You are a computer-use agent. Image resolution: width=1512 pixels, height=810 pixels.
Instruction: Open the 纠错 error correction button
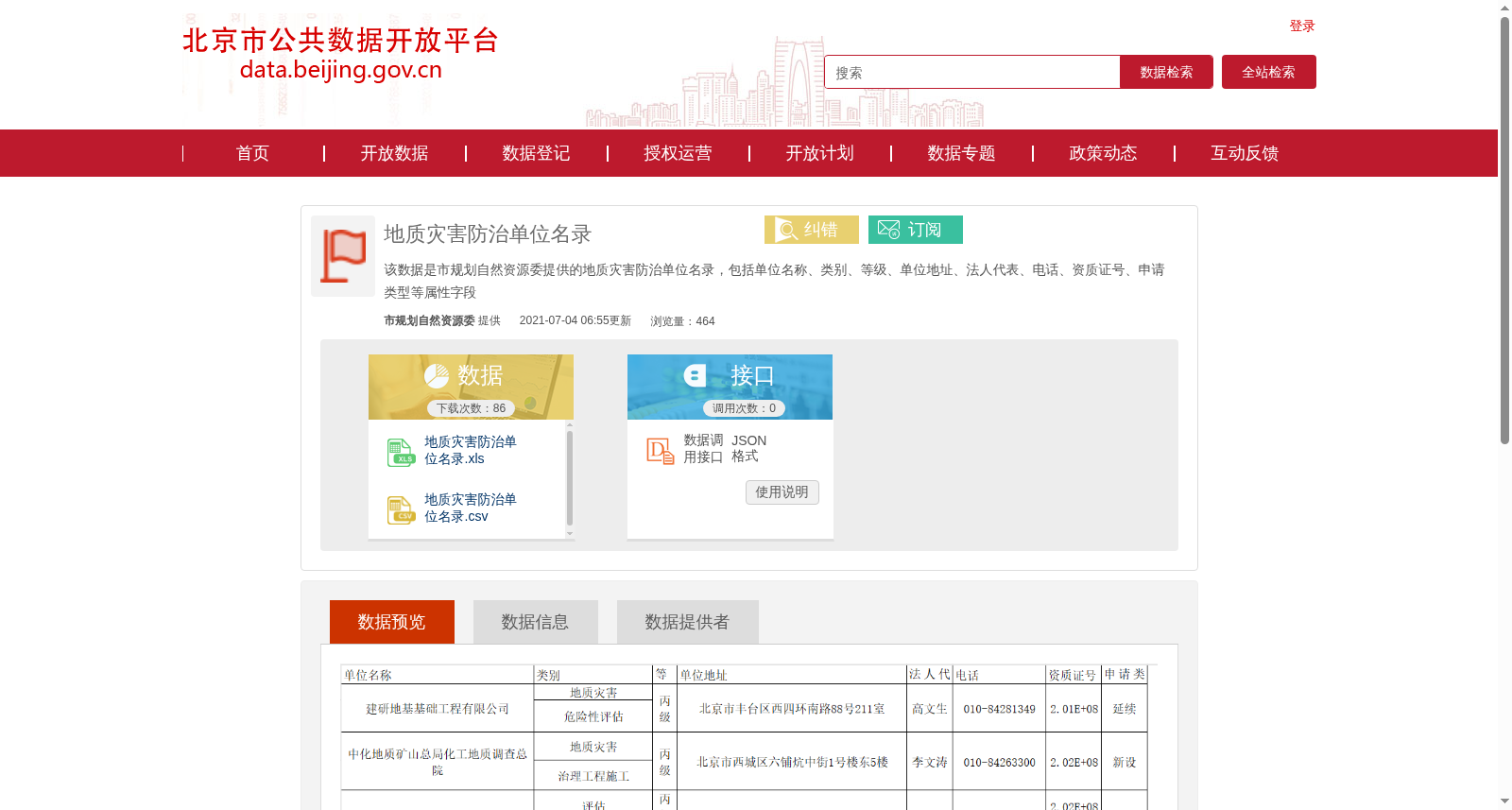[x=812, y=230]
